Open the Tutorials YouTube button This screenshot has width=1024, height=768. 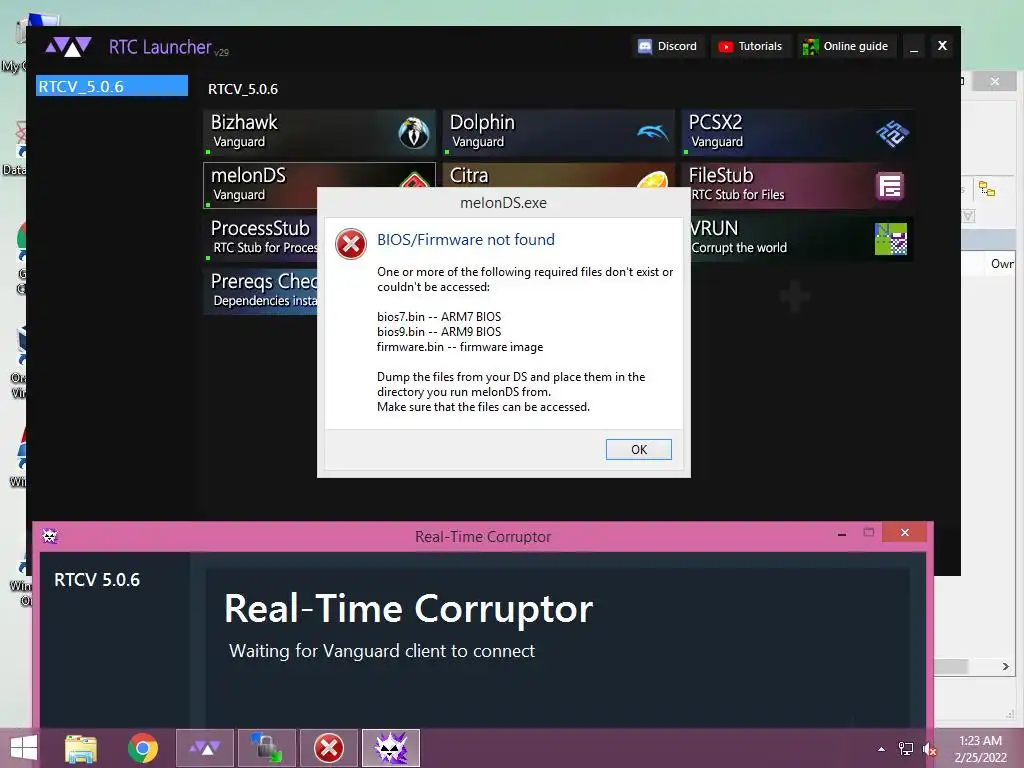point(750,46)
